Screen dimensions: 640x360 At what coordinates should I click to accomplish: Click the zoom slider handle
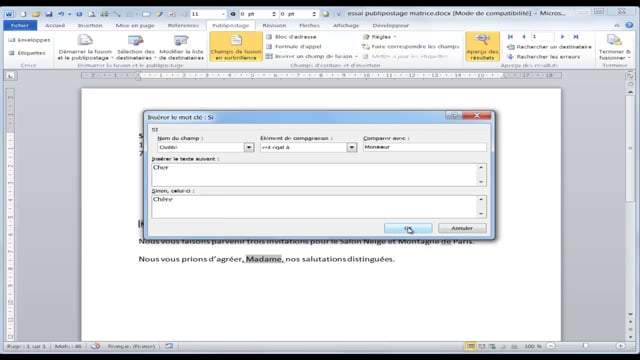click(586, 346)
